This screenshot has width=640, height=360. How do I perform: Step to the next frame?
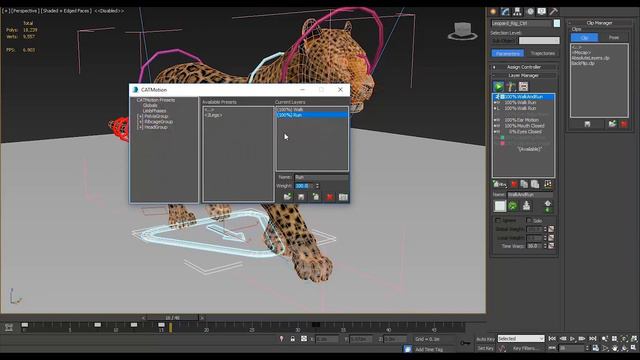click(x=582, y=339)
